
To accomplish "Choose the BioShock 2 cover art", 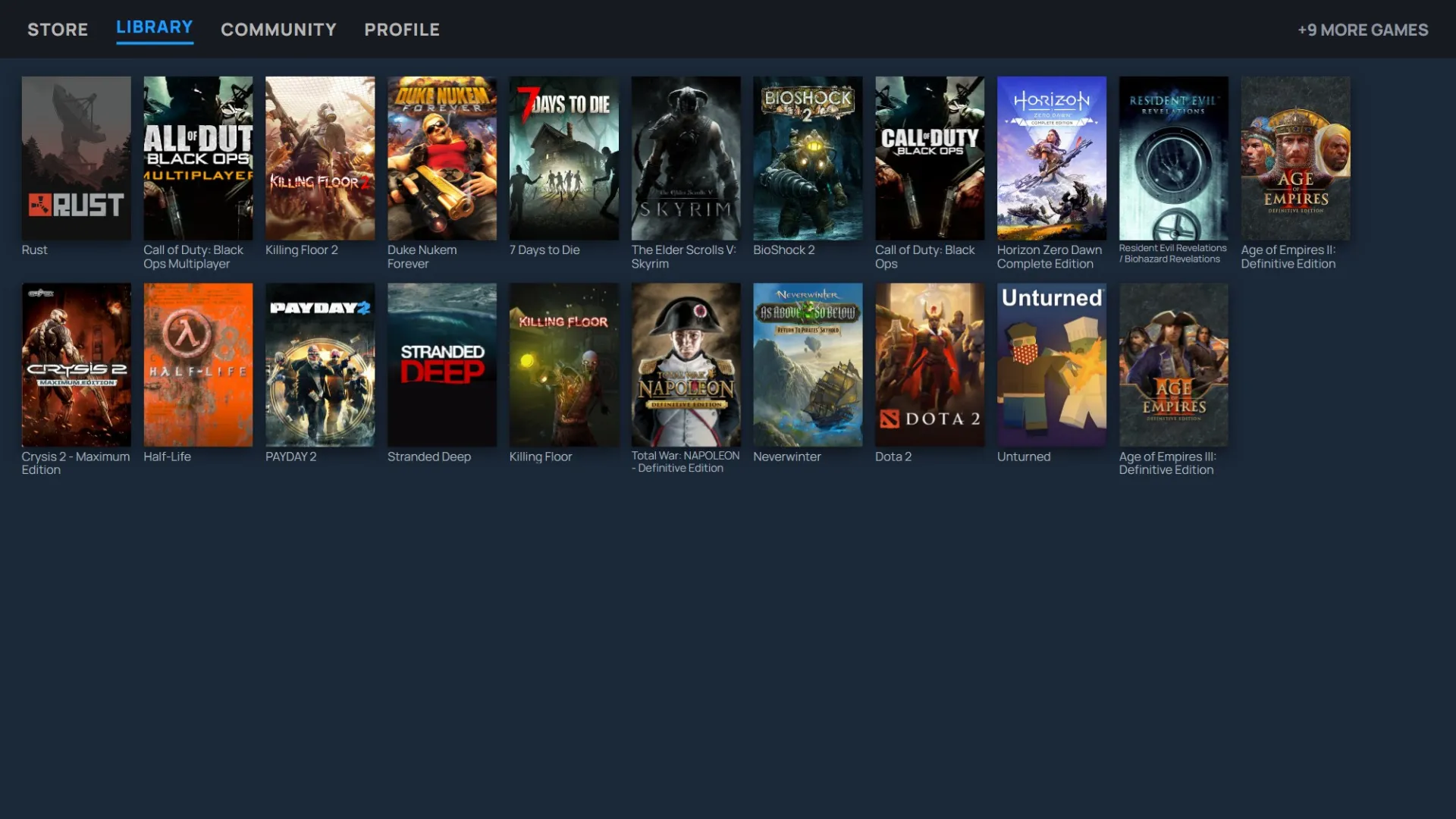I will (808, 158).
